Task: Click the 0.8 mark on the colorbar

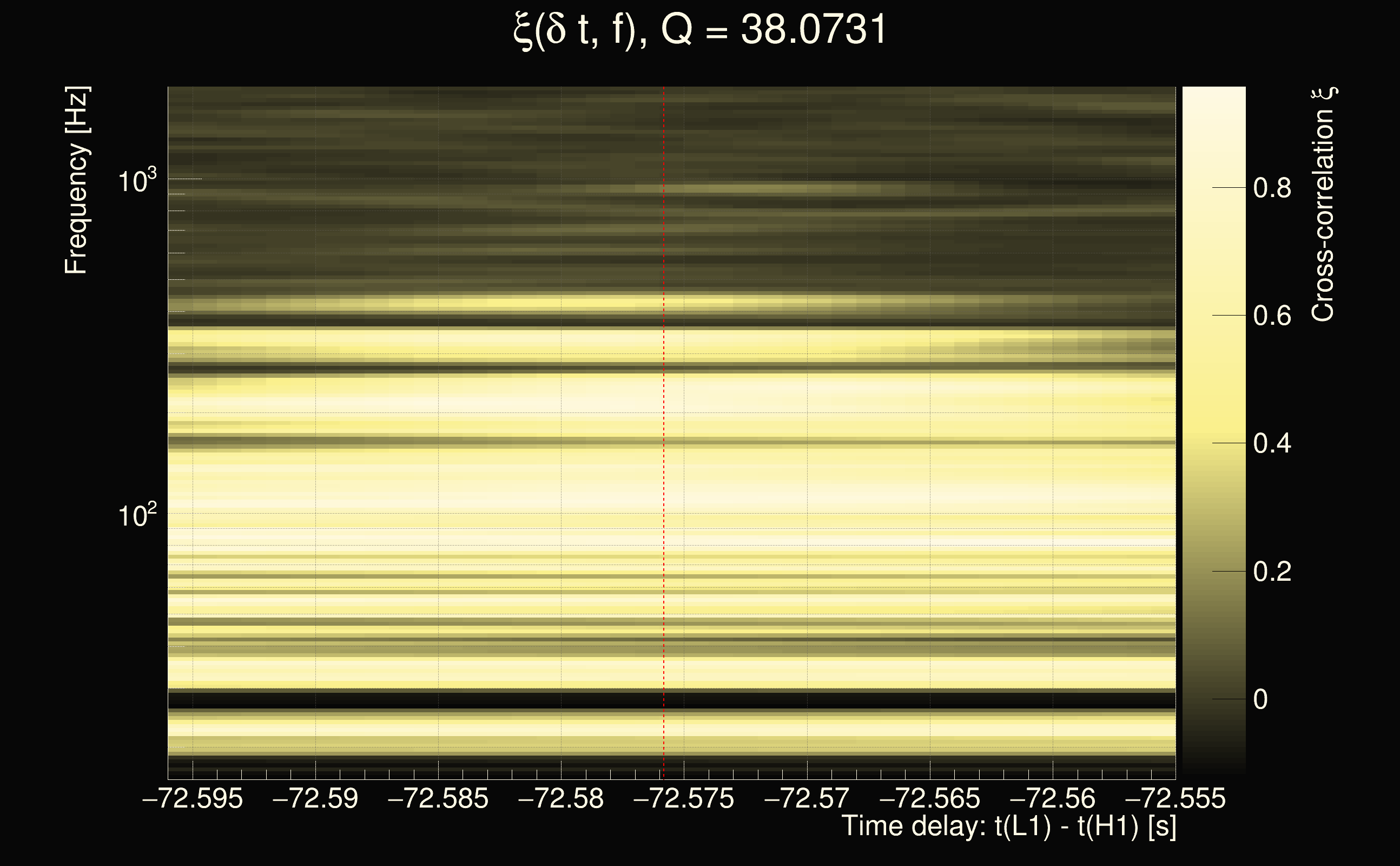Action: [x=1272, y=188]
